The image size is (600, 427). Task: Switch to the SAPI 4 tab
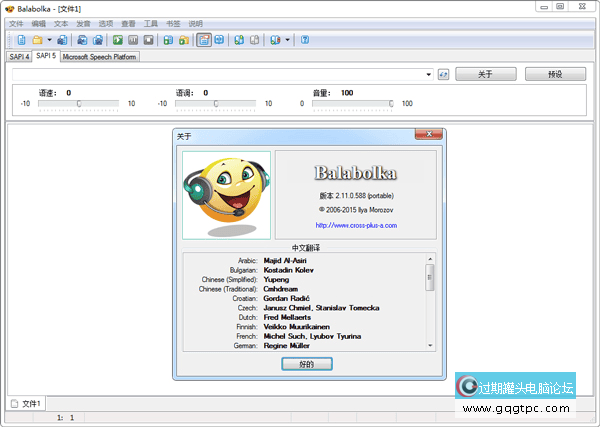18,57
